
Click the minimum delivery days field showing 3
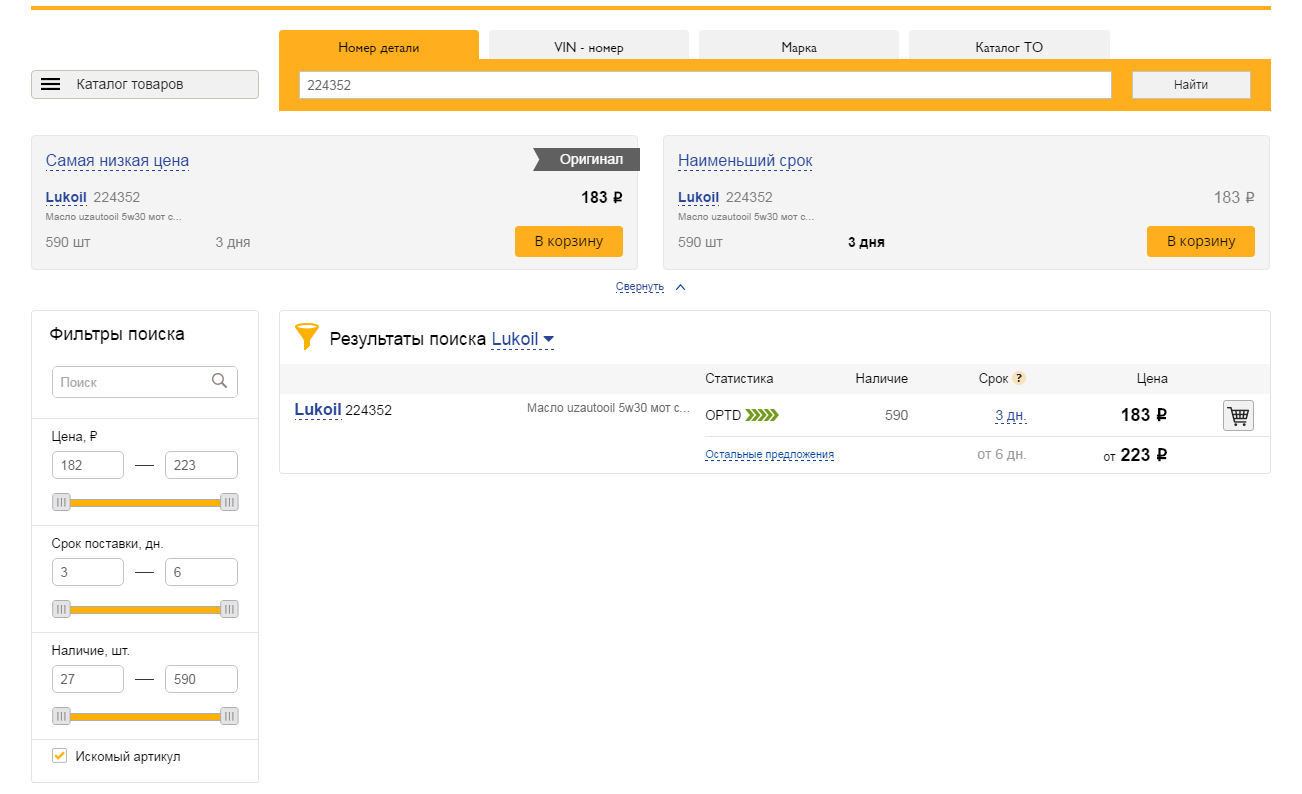pyautogui.click(x=88, y=572)
